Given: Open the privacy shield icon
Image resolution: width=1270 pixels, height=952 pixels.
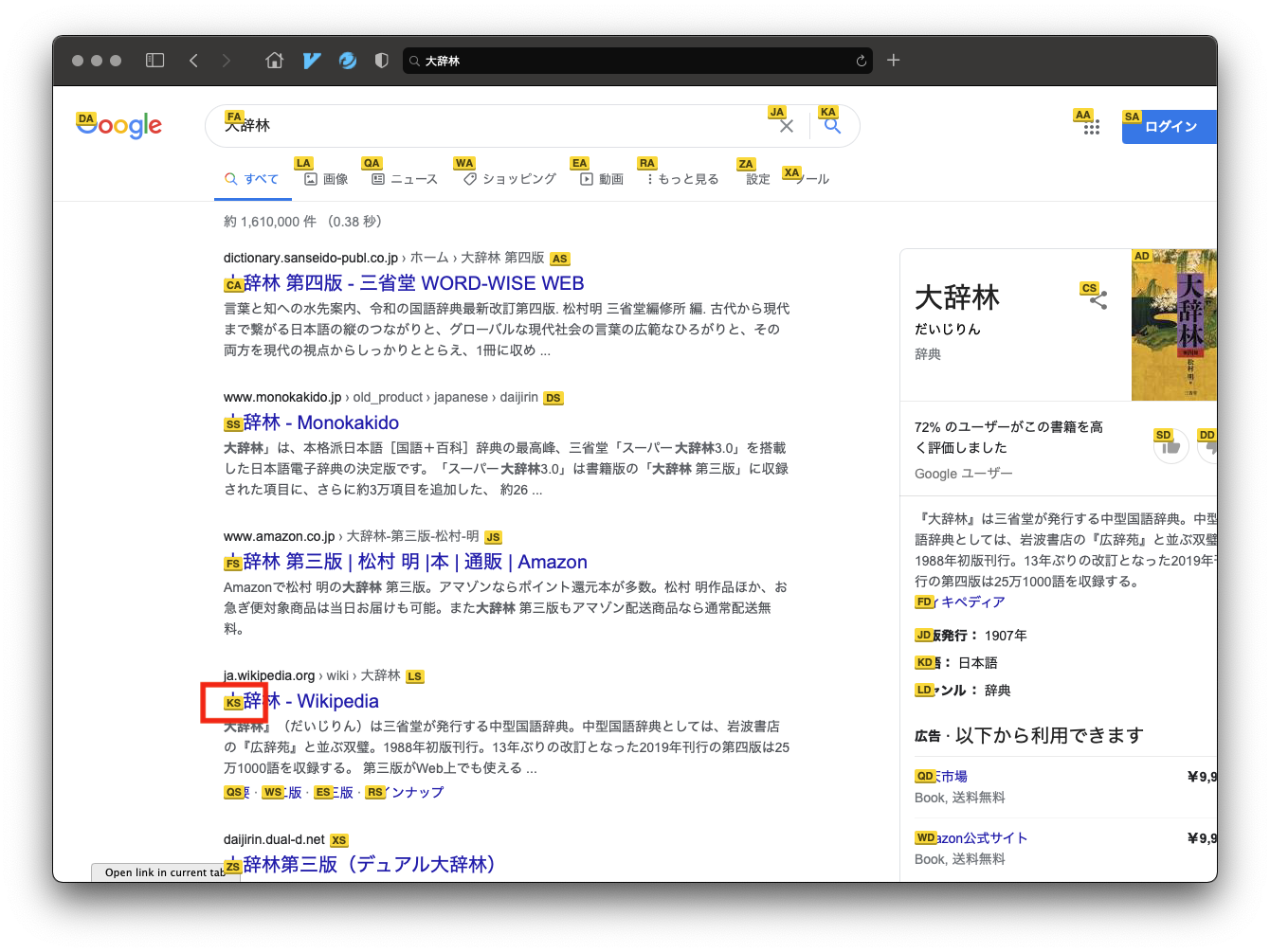Looking at the screenshot, I should tap(381, 61).
